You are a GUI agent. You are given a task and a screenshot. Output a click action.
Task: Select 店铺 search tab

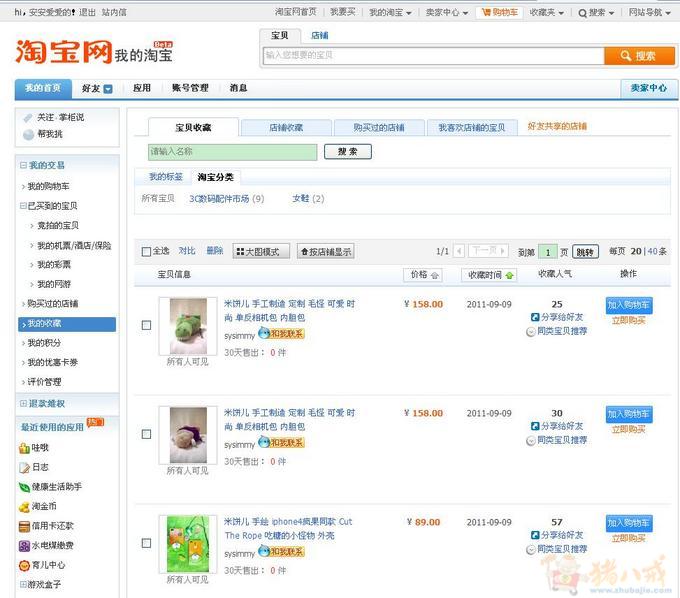(320, 36)
